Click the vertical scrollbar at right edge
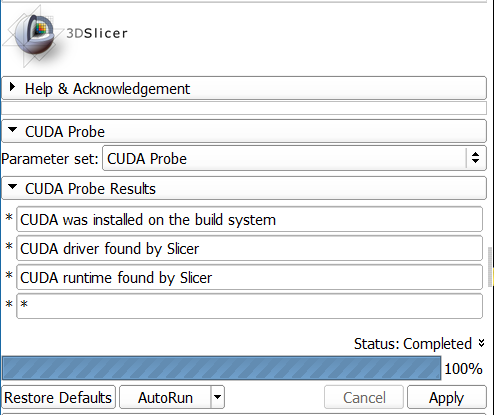 click(x=490, y=267)
